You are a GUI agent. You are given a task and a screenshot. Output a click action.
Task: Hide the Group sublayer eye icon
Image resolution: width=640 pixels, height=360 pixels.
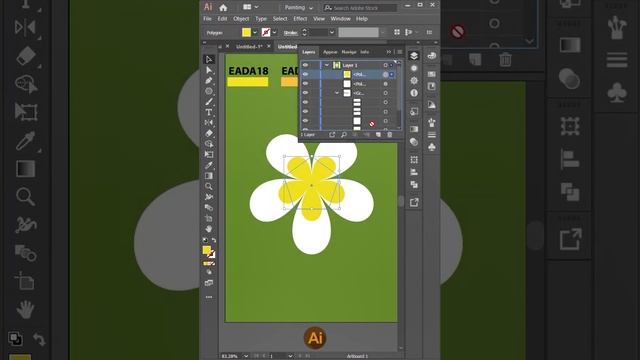tap(305, 93)
